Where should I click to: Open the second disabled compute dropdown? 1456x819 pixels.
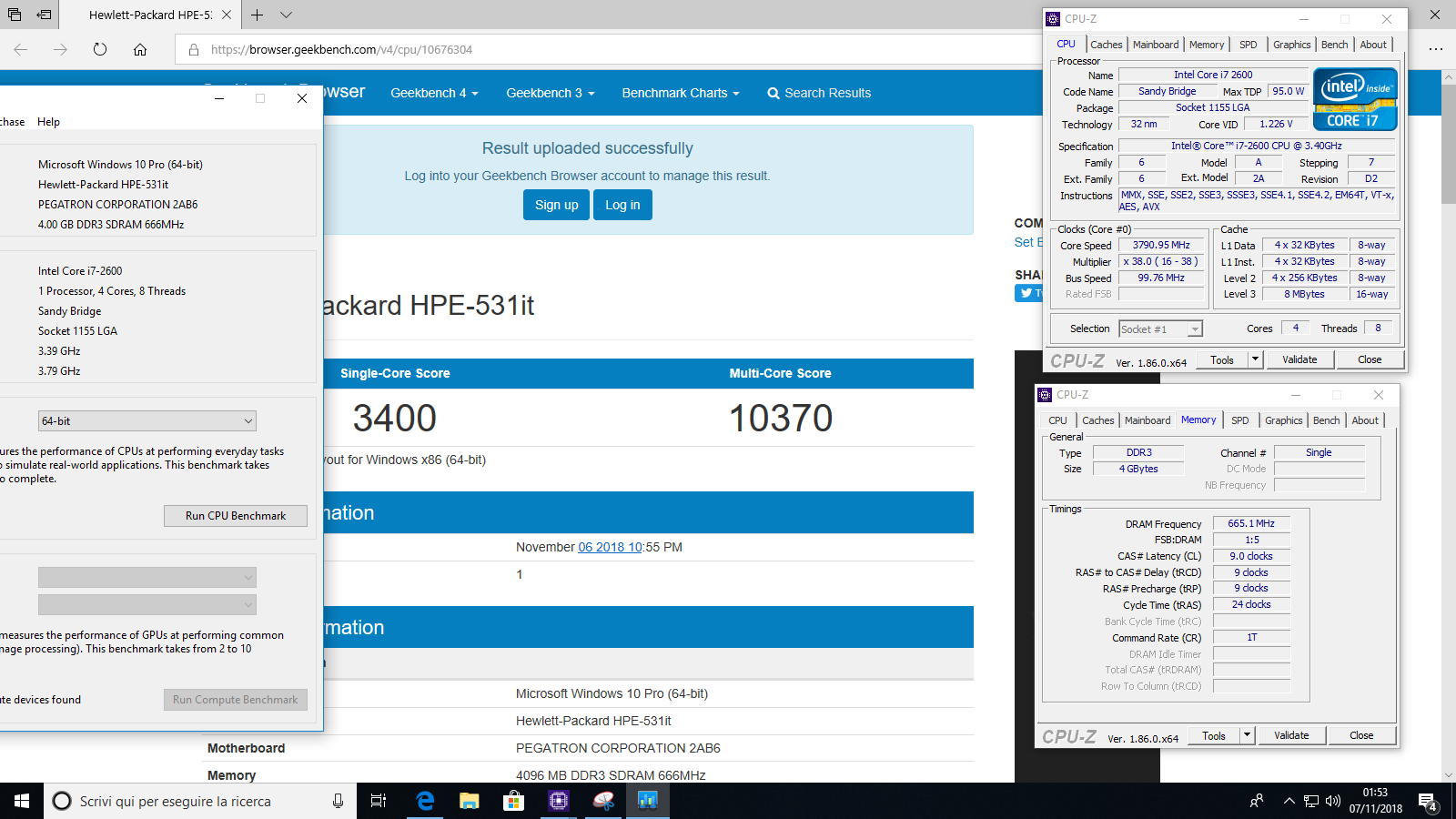pyautogui.click(x=147, y=604)
